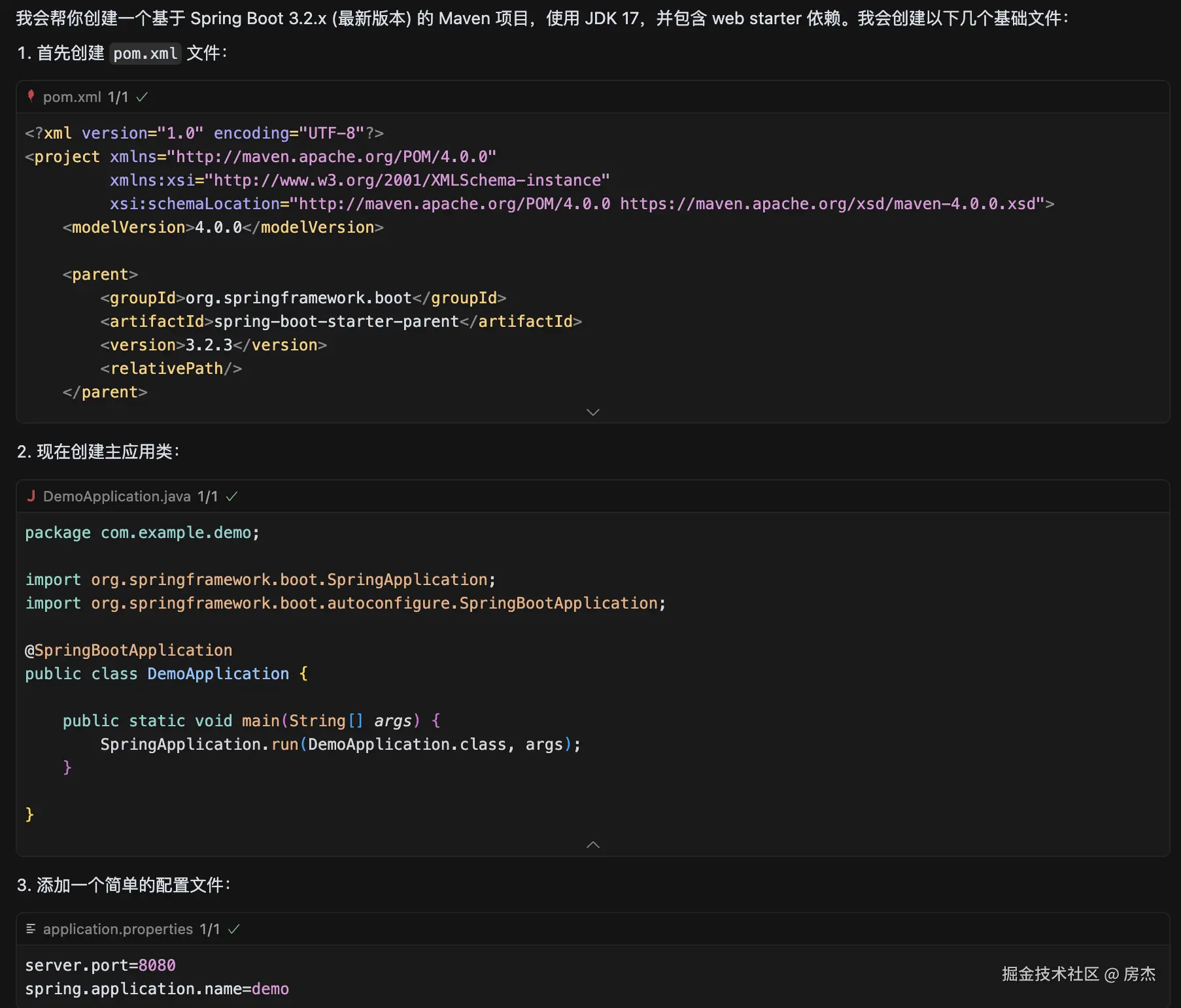Click the spring.application.name=demo line

(157, 989)
